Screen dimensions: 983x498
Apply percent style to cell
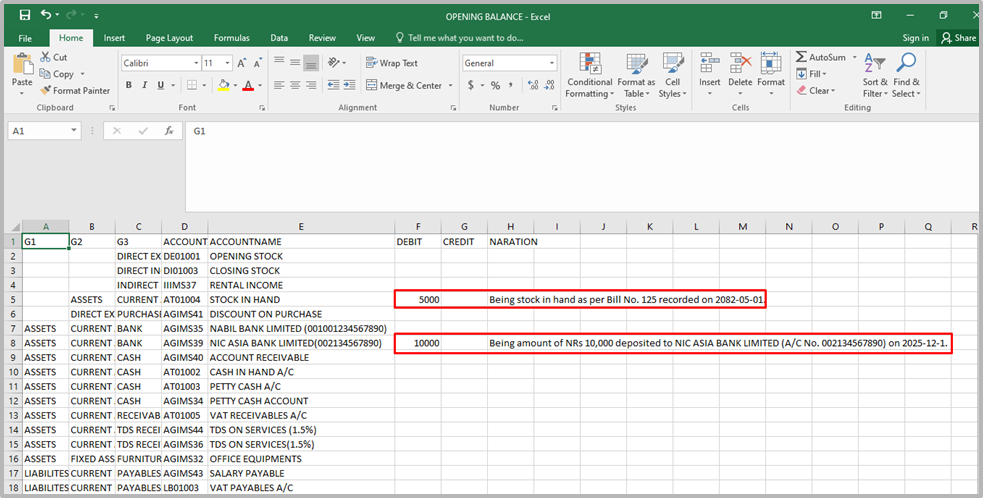click(x=494, y=86)
